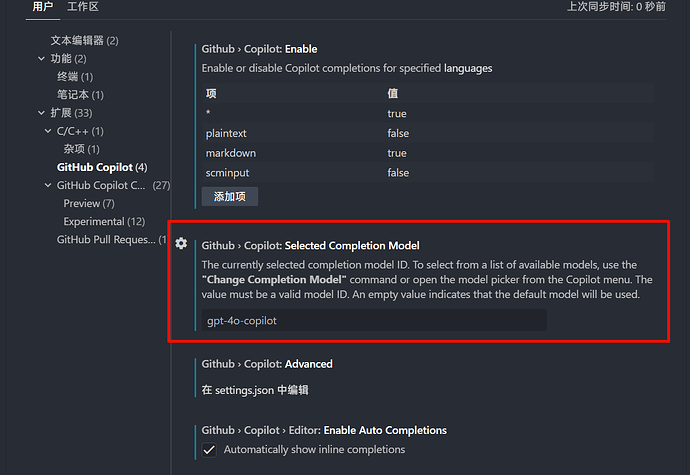Click the Github › Copilot: Enable setting title
The height and width of the screenshot is (475, 690).
[260, 49]
